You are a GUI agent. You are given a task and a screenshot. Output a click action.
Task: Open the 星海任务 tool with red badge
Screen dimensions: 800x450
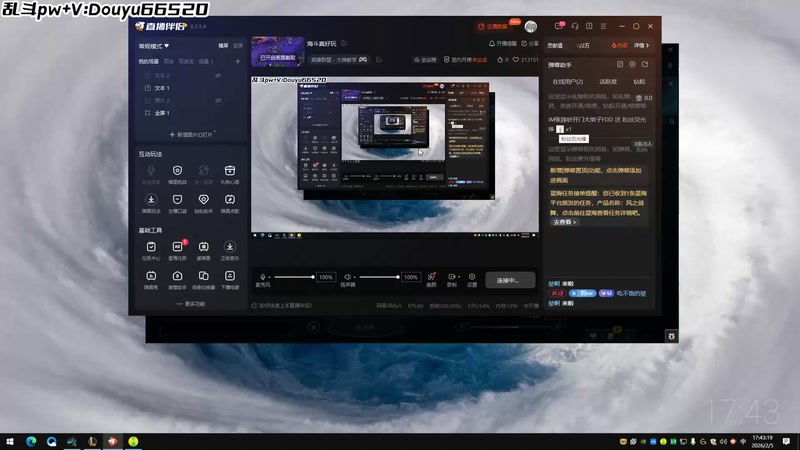coord(178,250)
